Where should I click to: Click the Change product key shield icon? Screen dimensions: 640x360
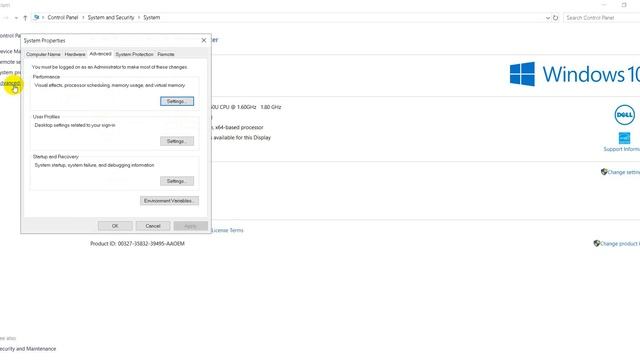(x=597, y=243)
